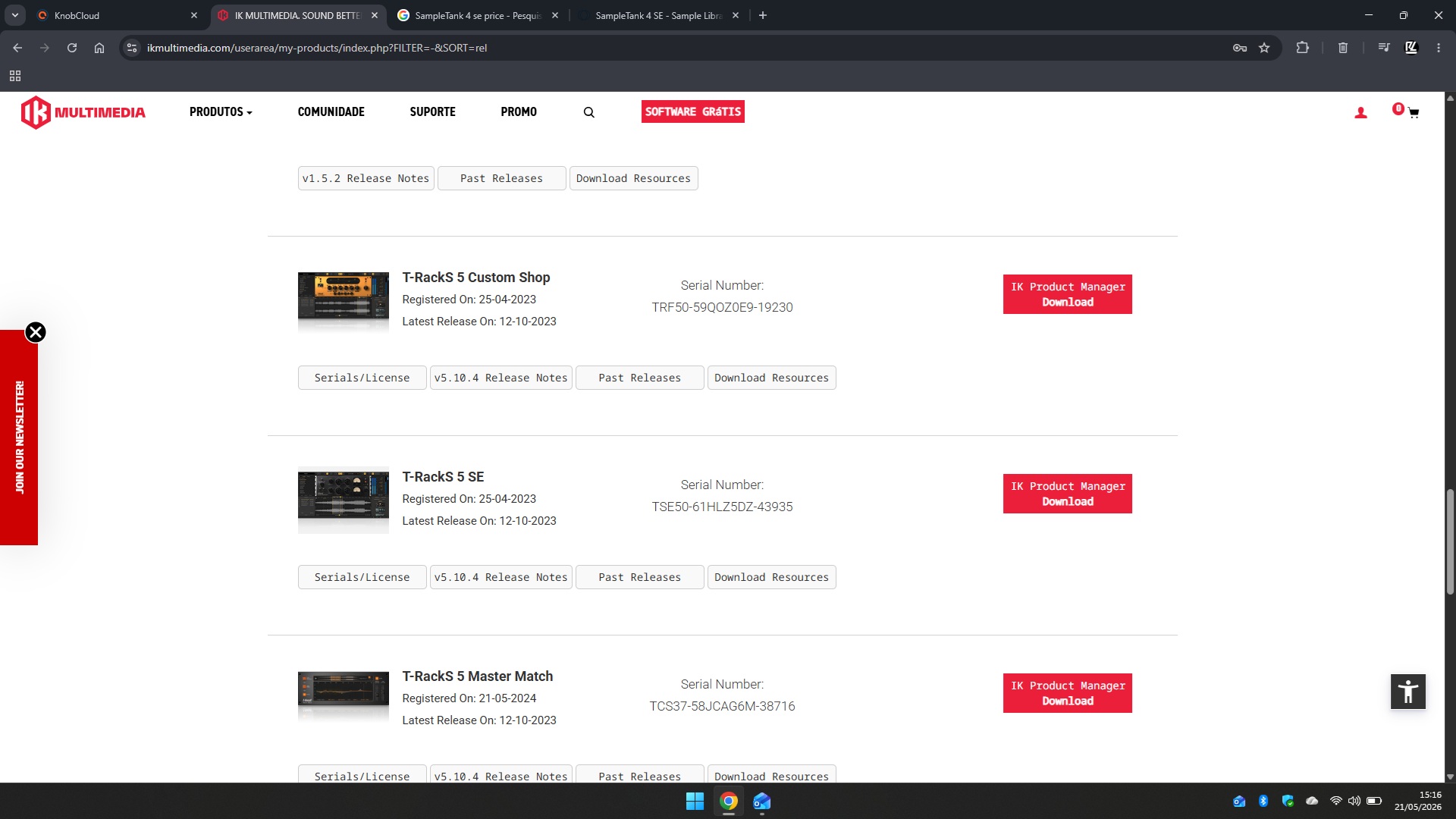Screen dimensions: 1456x819
Task: Click the page vertical scrollbar thumb
Action: 1450,542
